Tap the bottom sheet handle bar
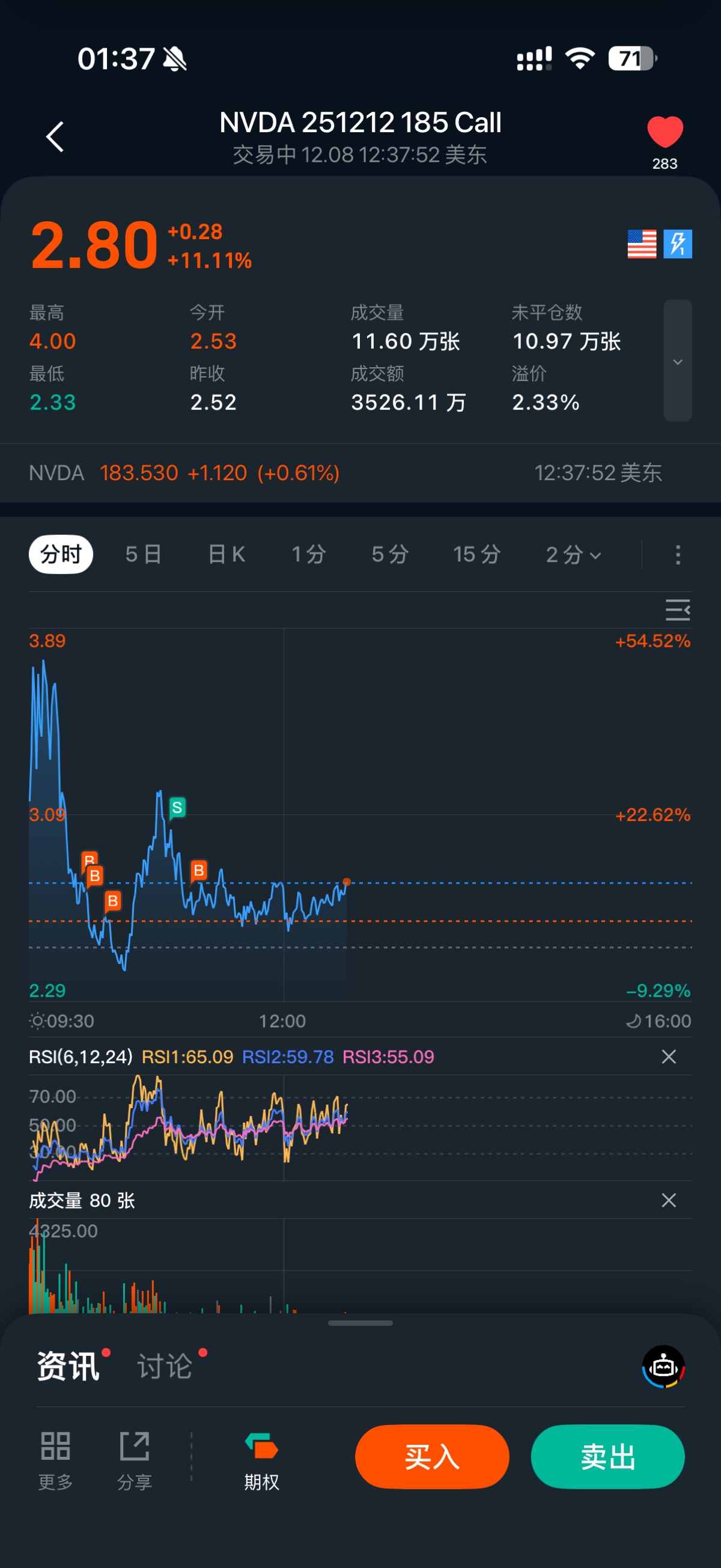 tap(360, 1323)
